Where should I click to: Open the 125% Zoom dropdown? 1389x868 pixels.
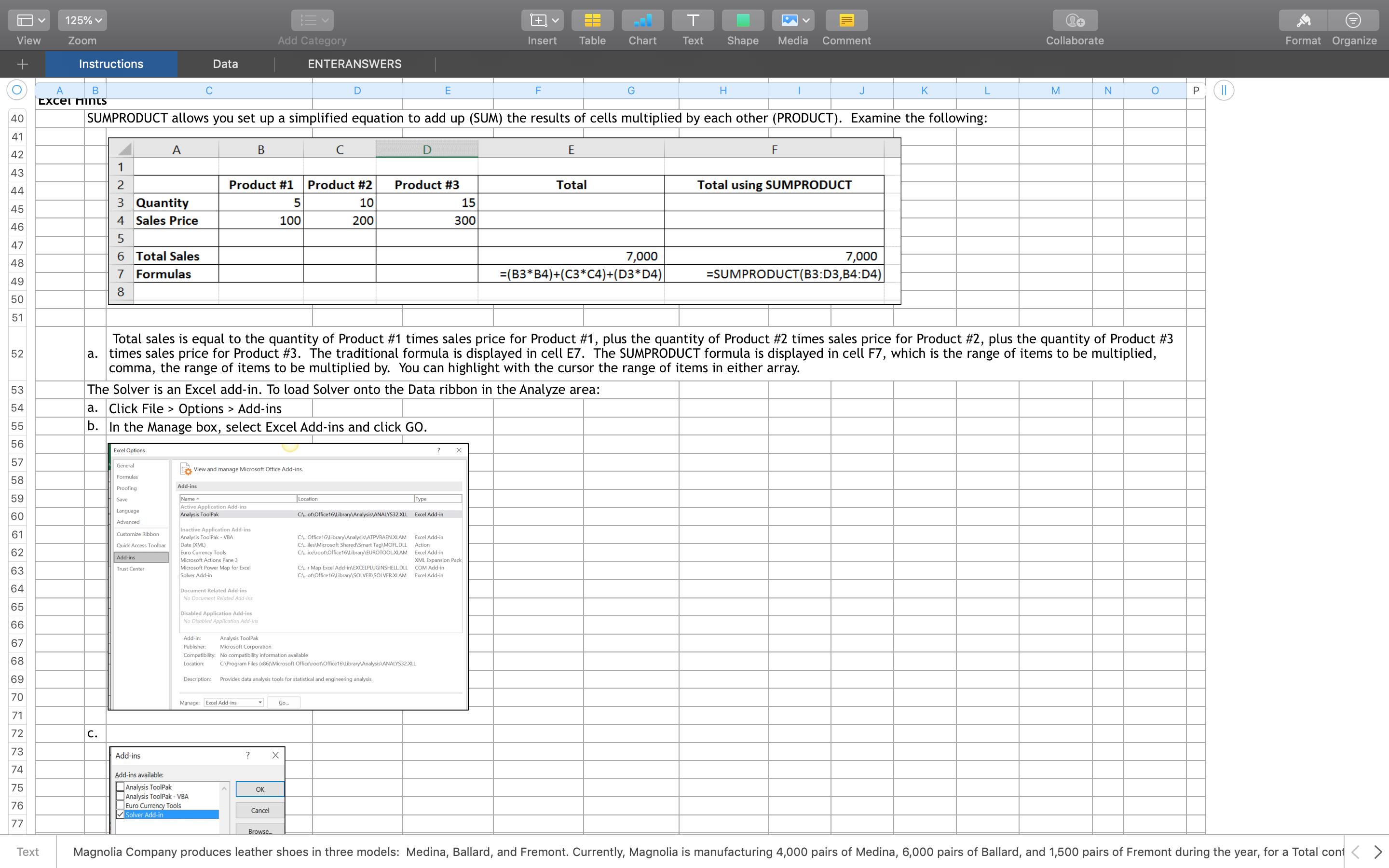click(x=82, y=21)
